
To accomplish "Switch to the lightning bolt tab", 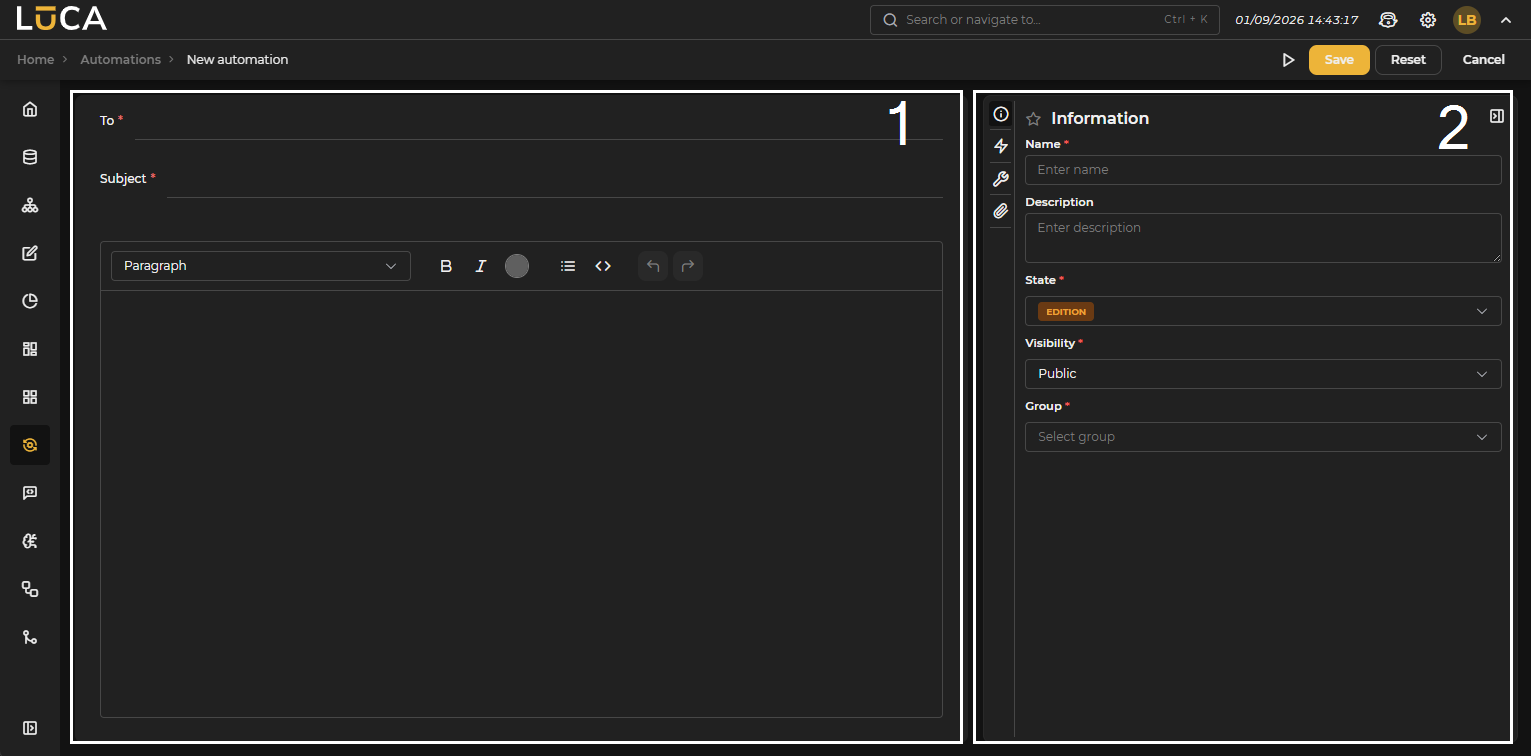I will click(x=1001, y=146).
